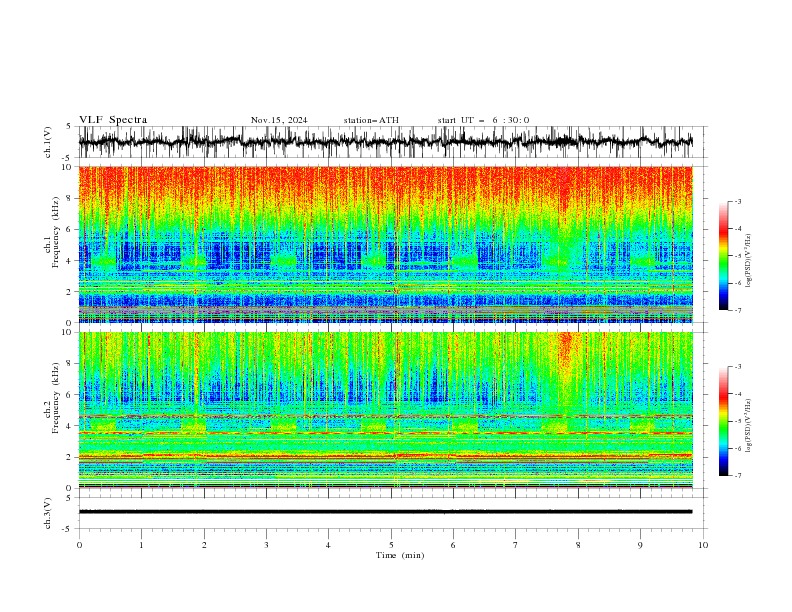Click the red burst near minute 8 in ch.2 spectrogram

(564, 353)
